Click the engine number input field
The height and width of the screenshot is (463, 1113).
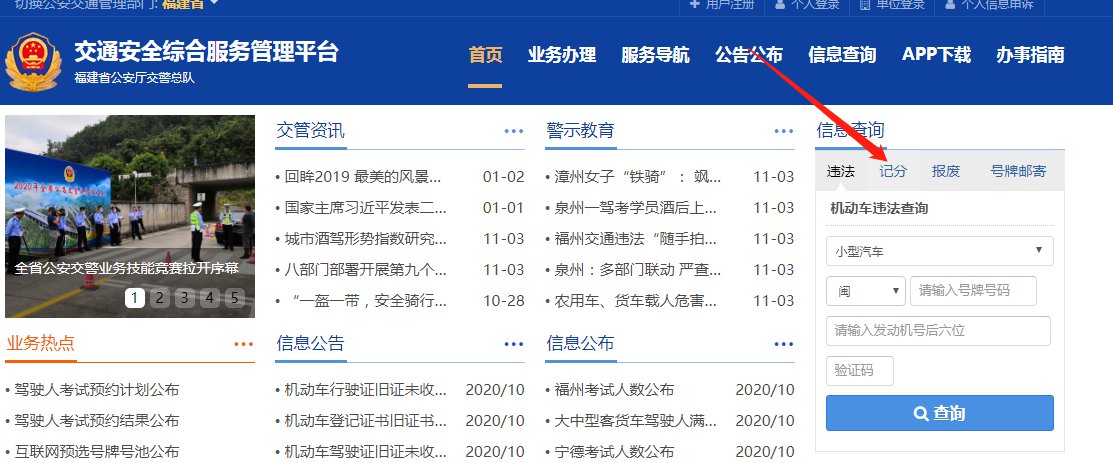point(938,331)
